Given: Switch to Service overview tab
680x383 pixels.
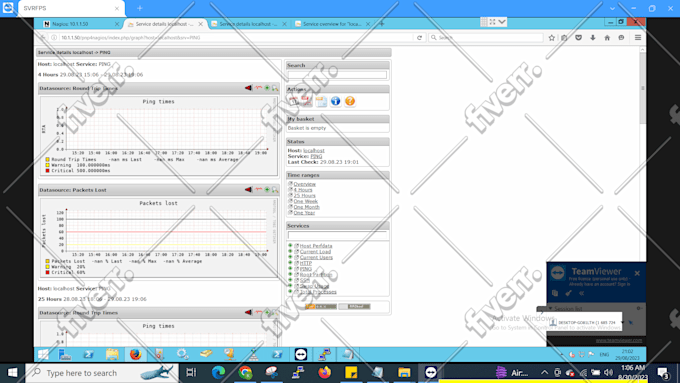Looking at the screenshot, I should [332, 24].
